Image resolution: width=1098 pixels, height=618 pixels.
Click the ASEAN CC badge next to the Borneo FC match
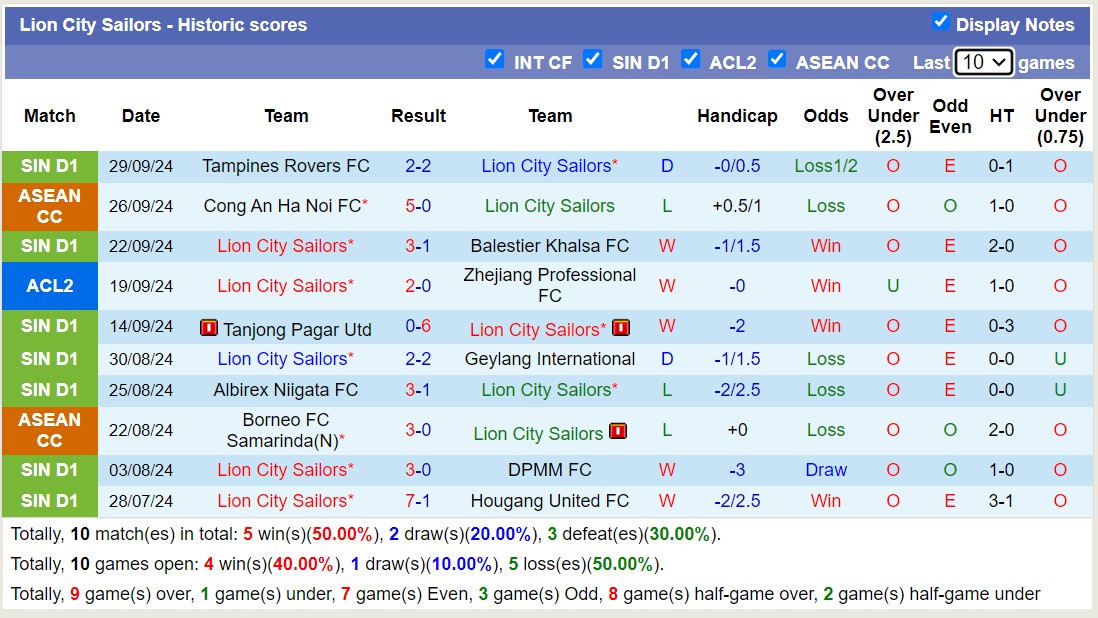click(x=49, y=431)
